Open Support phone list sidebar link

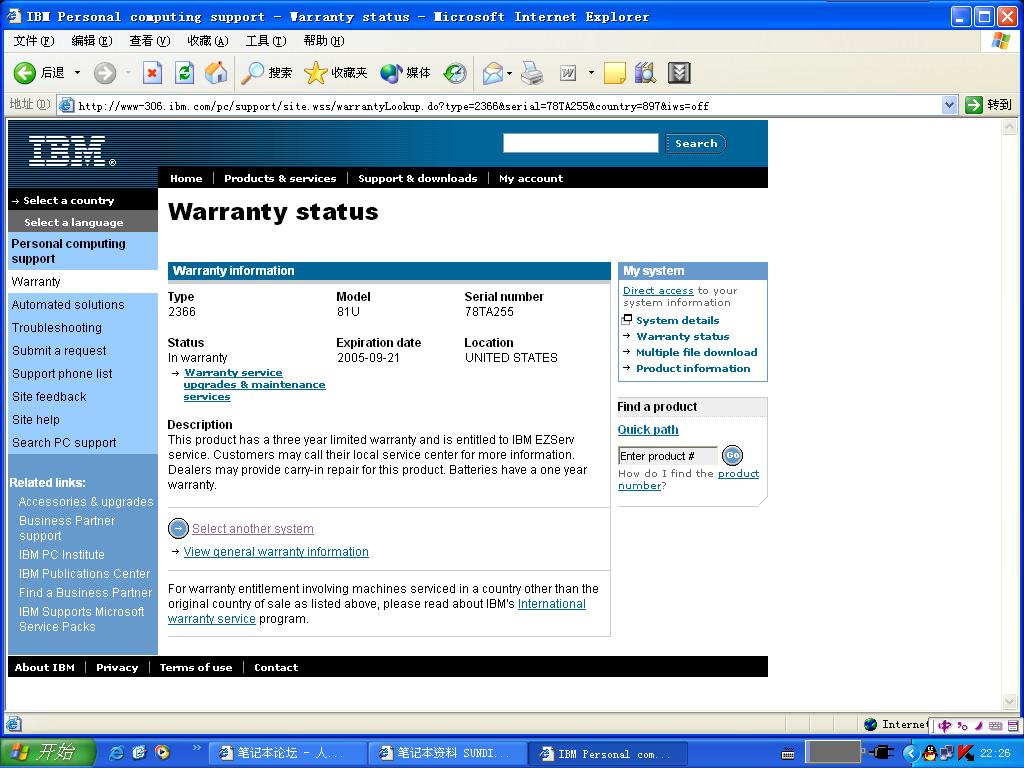(62, 374)
